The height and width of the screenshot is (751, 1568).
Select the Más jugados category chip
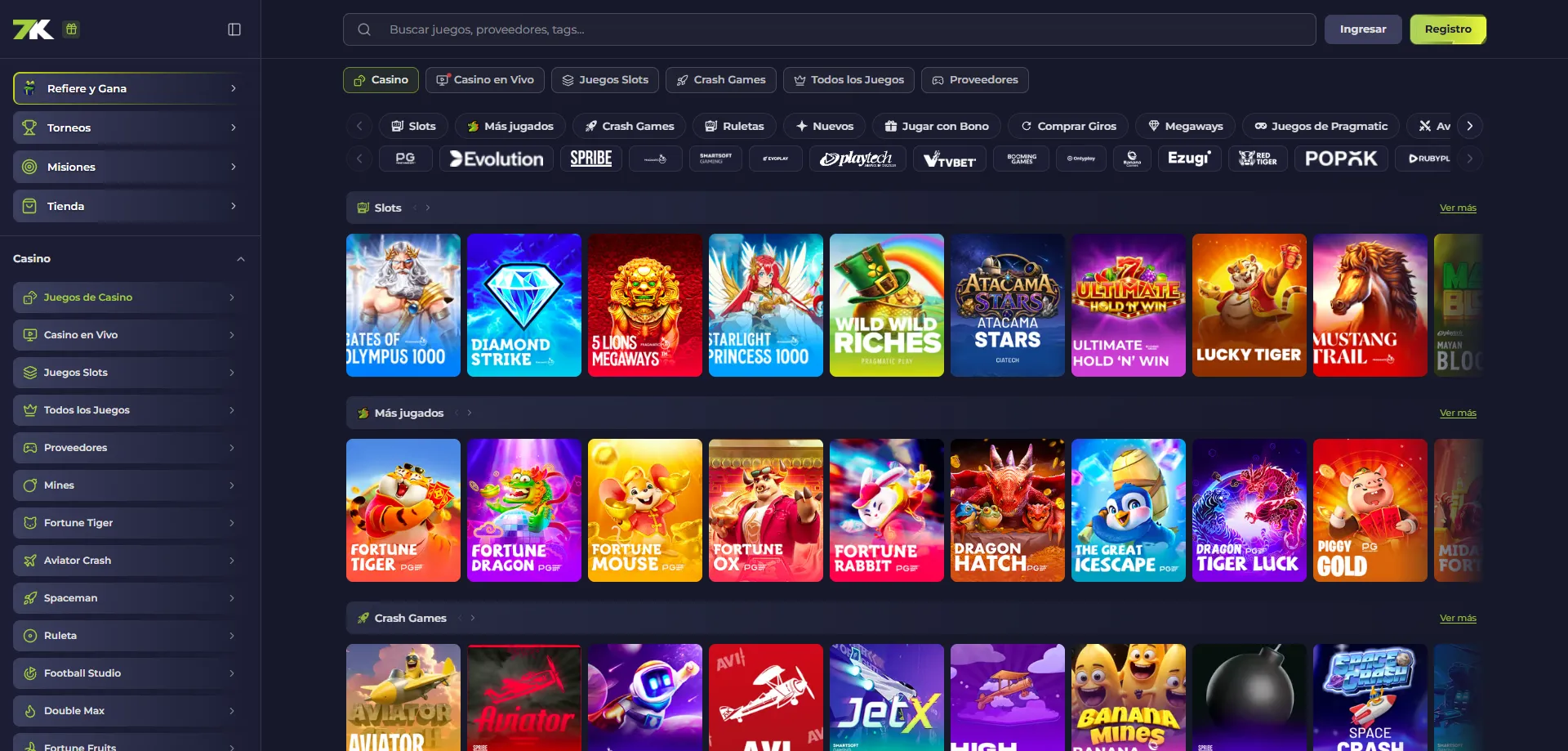click(510, 126)
